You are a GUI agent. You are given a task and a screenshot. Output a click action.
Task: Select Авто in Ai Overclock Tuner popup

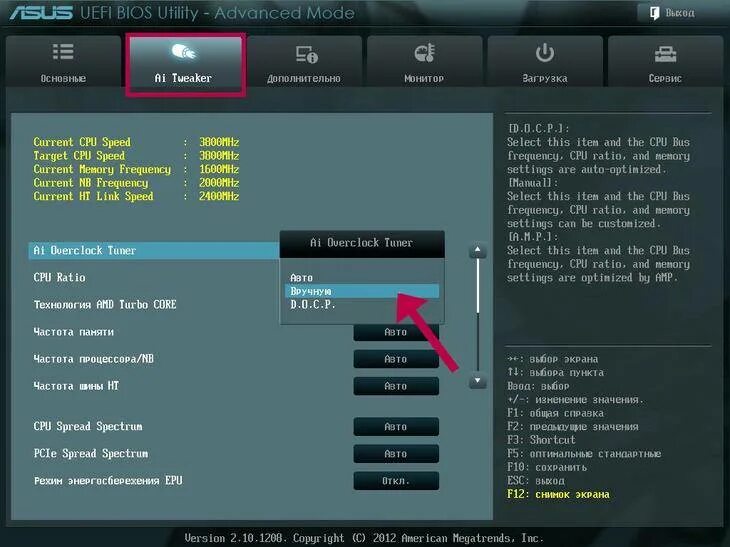(x=361, y=277)
